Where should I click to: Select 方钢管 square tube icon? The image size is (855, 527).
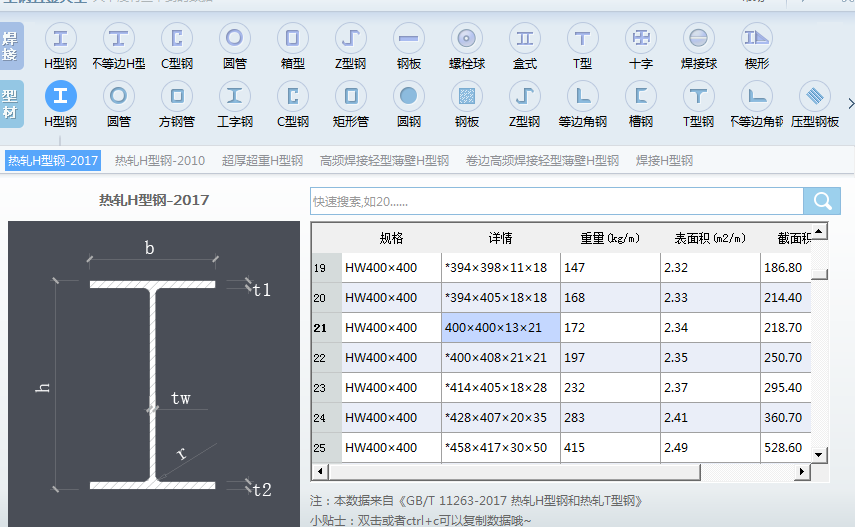tap(177, 97)
